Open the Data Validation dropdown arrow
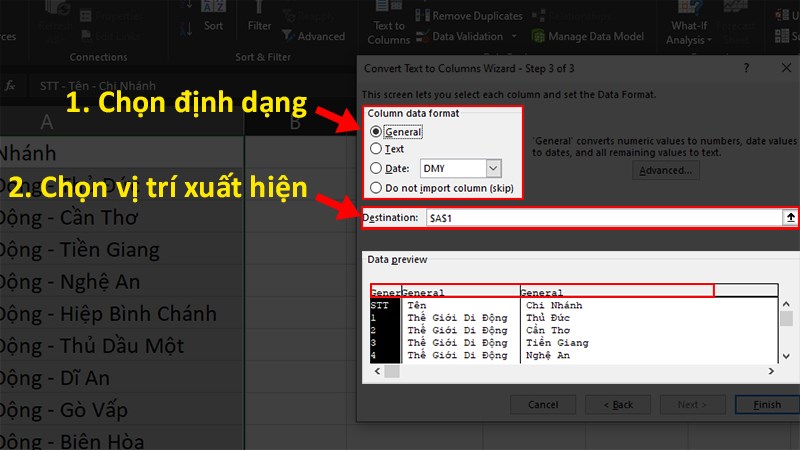 click(x=514, y=36)
